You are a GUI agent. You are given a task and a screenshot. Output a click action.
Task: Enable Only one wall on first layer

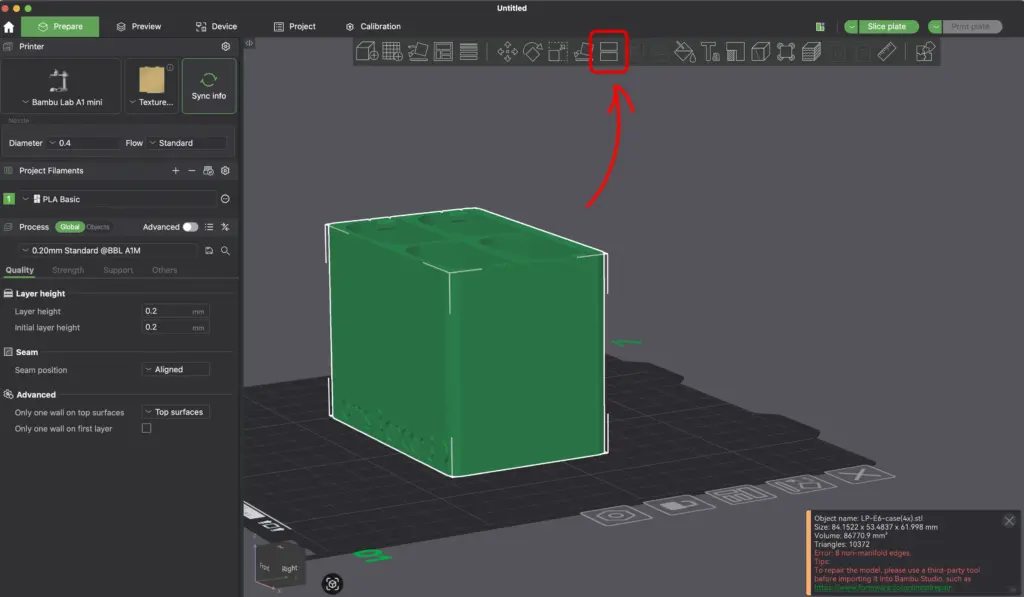coord(146,428)
